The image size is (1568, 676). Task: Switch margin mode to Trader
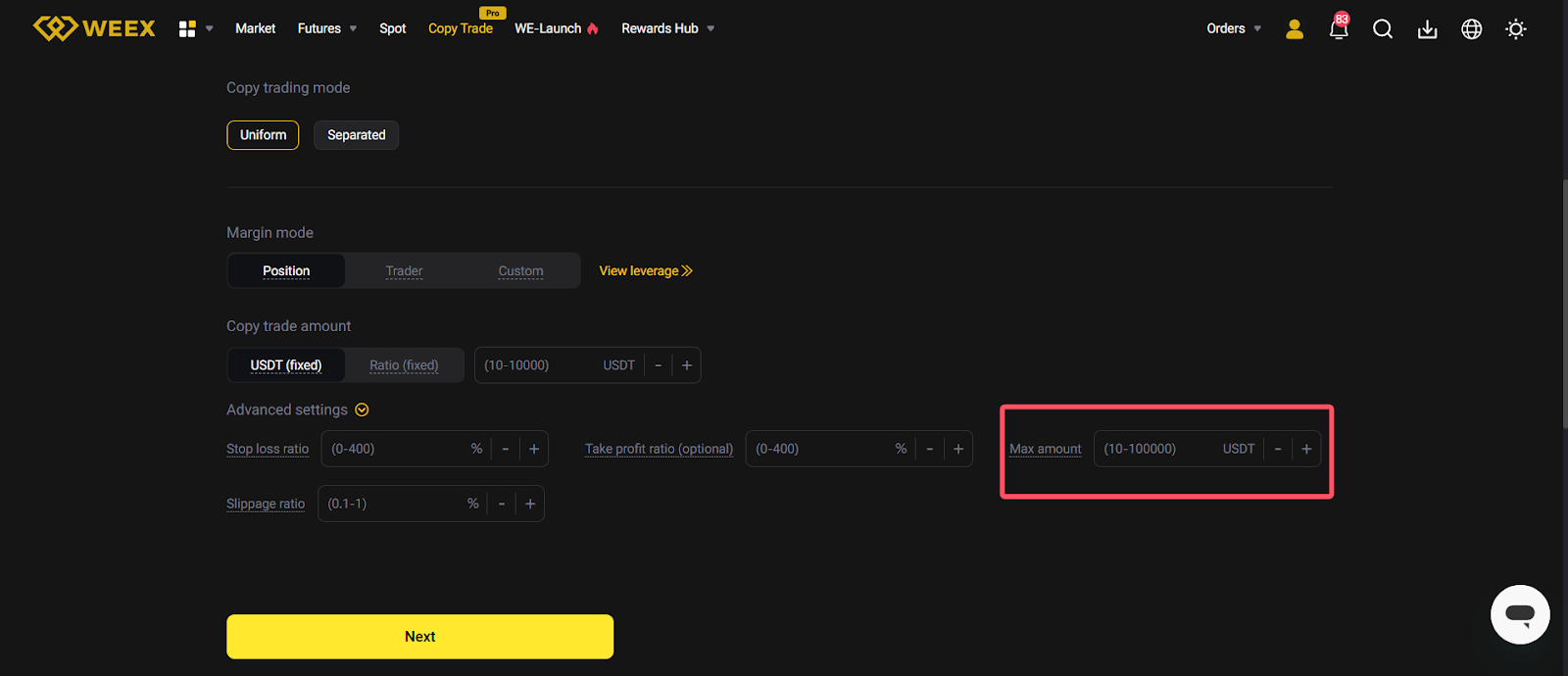[404, 271]
